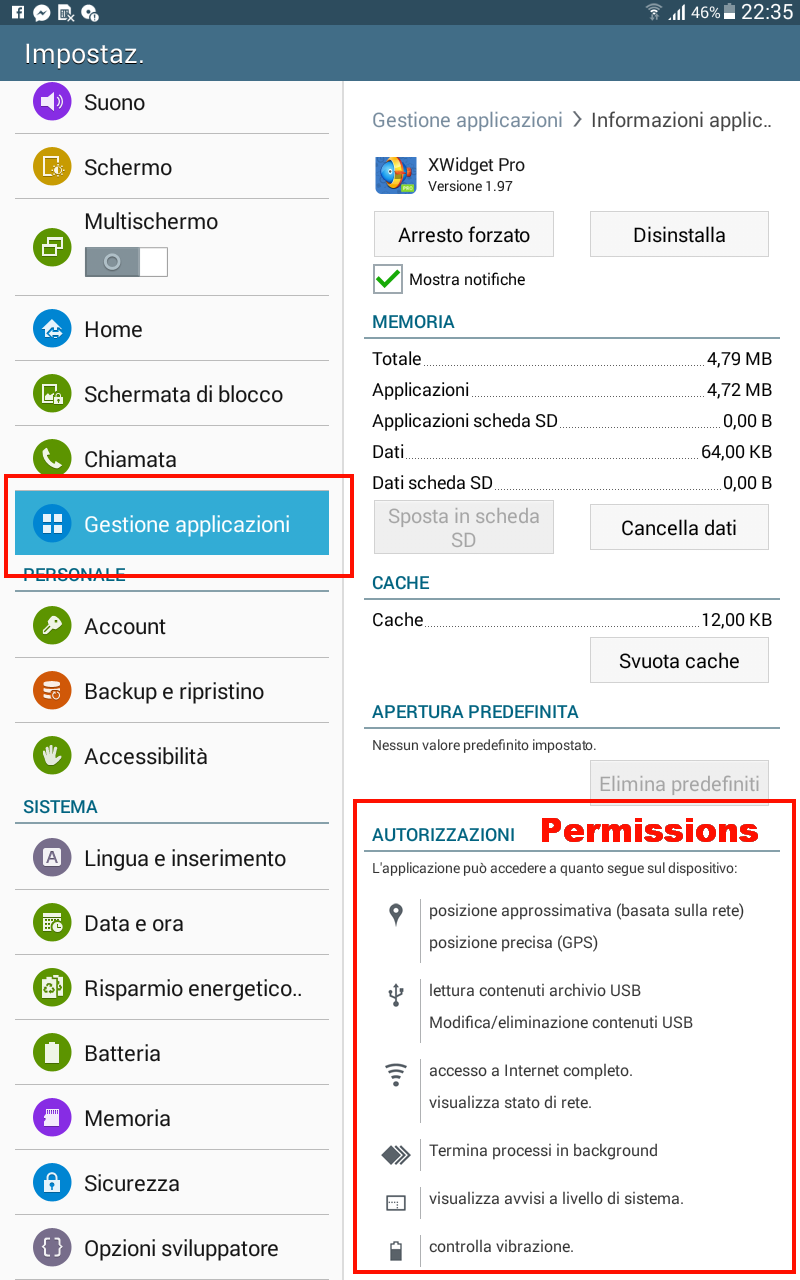Select Gestione applicazioni in the sidebar
Image resolution: width=800 pixels, height=1280 pixels.
tap(172, 523)
